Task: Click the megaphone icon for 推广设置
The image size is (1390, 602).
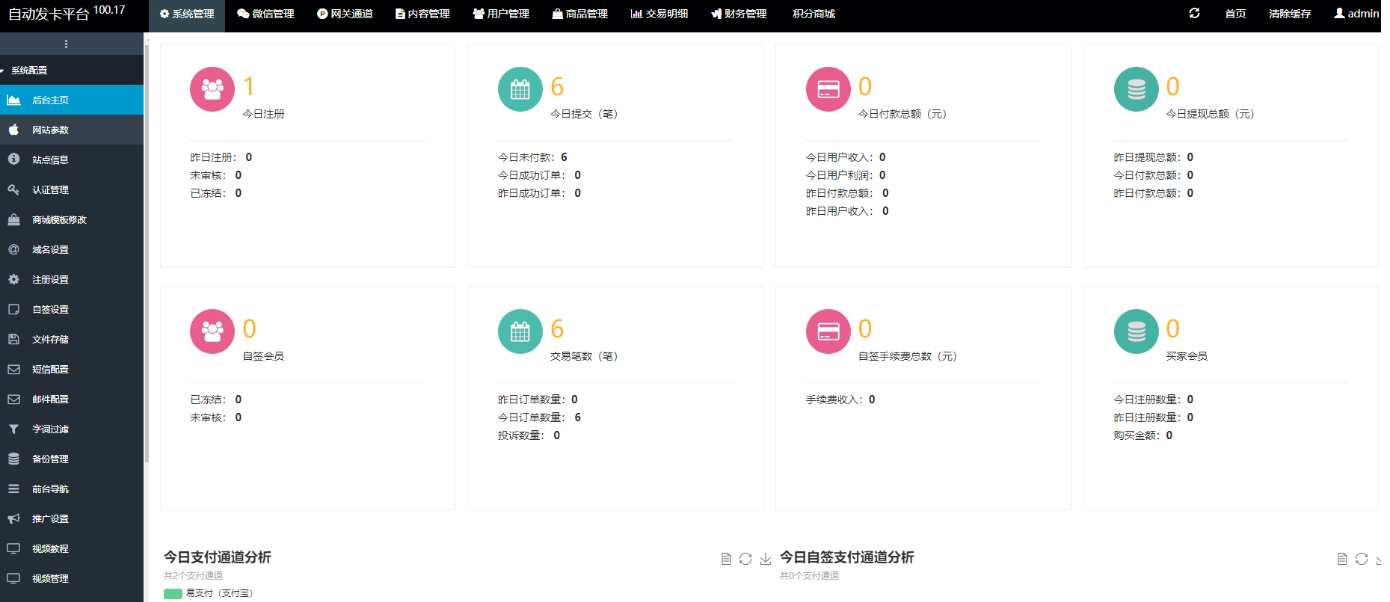Action: click(14, 520)
